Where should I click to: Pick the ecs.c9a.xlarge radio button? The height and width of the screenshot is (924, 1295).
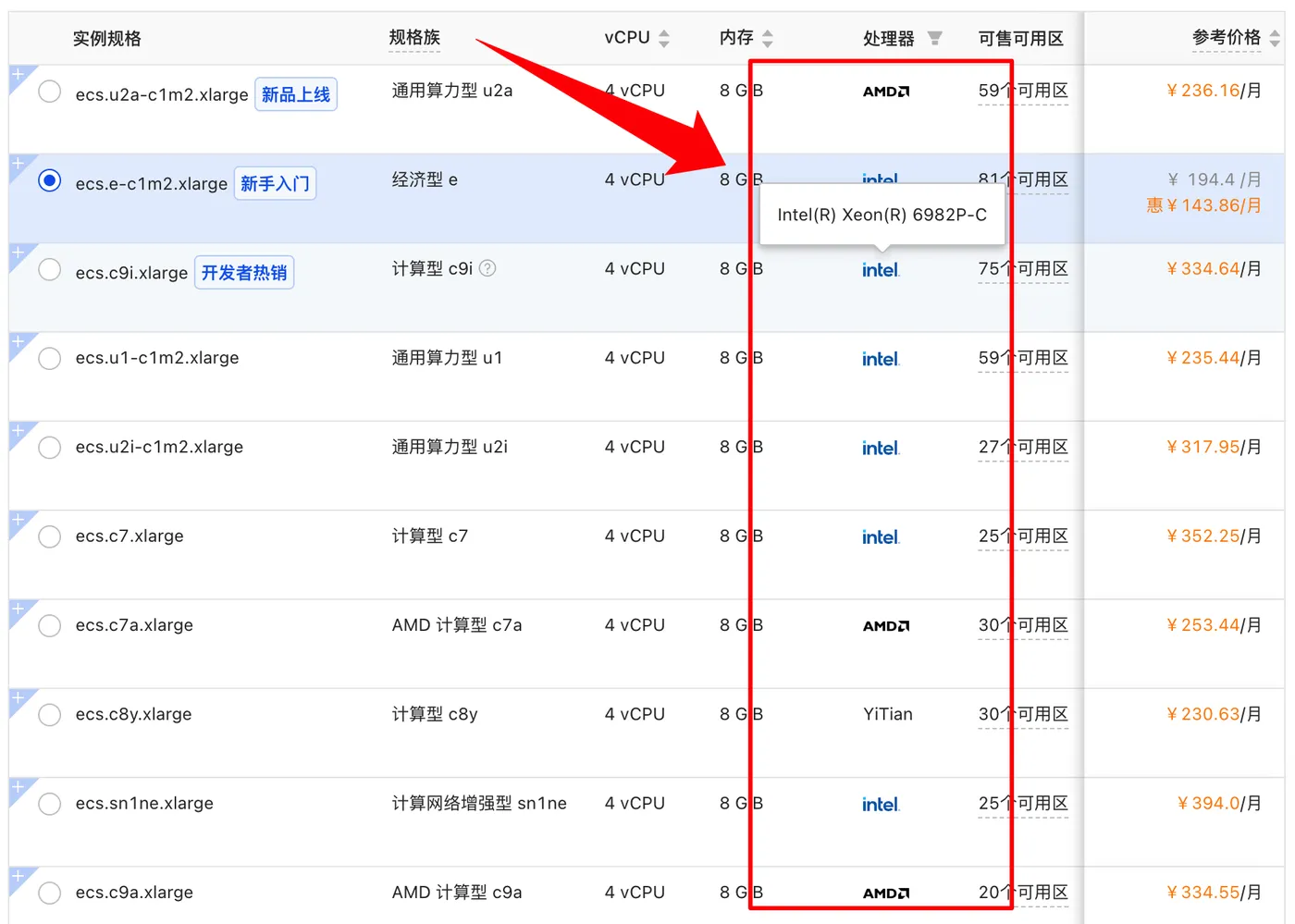[x=50, y=893]
